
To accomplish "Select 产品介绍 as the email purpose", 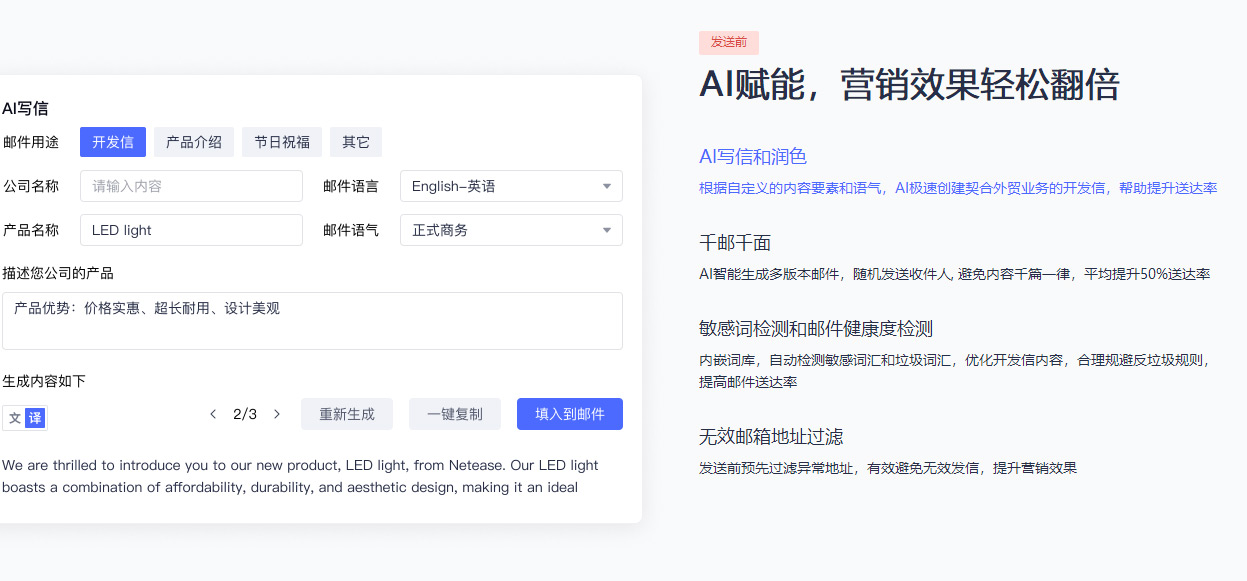I will coord(194,142).
